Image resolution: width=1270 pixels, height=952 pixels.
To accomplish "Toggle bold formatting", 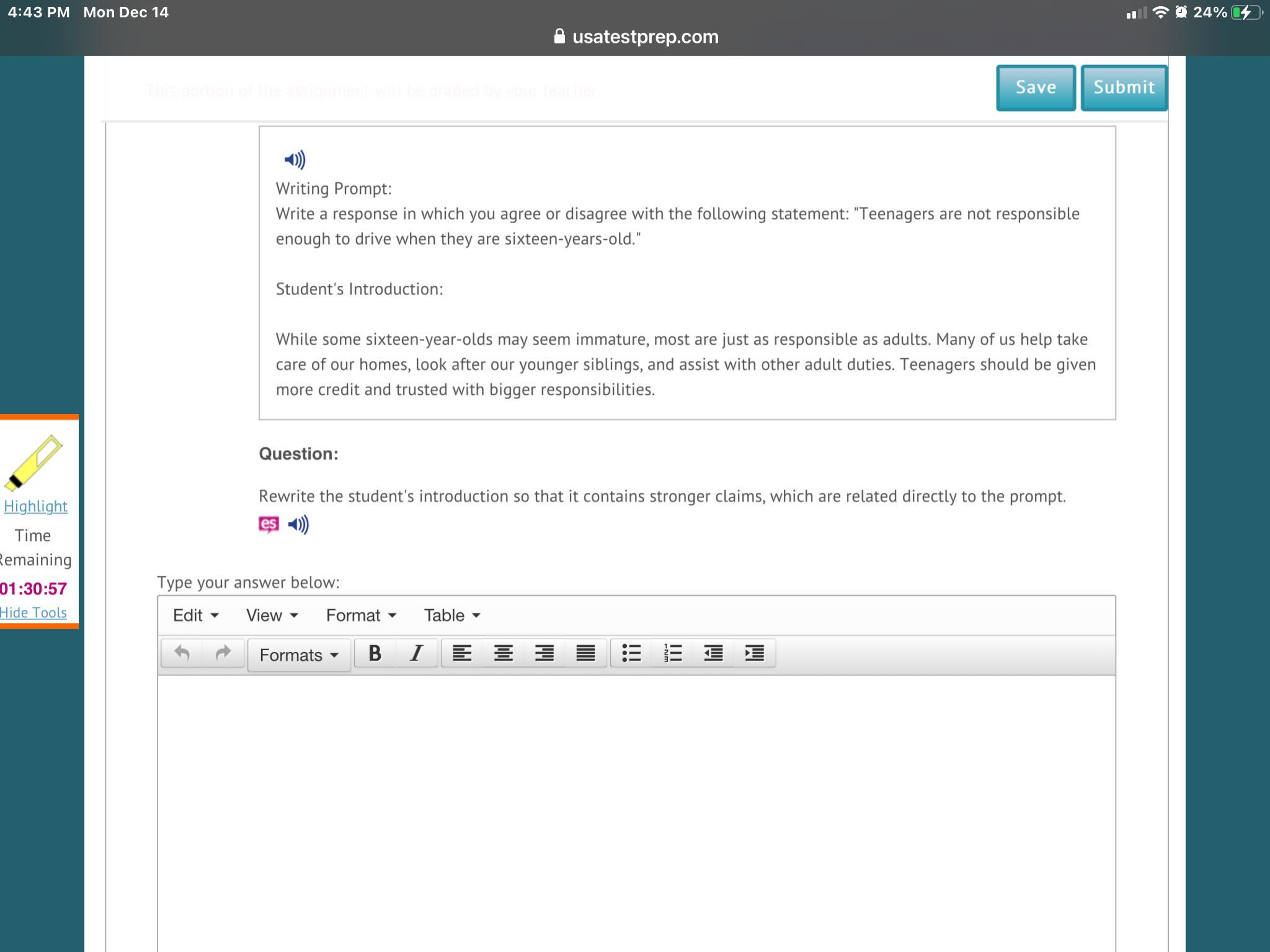I will click(375, 653).
